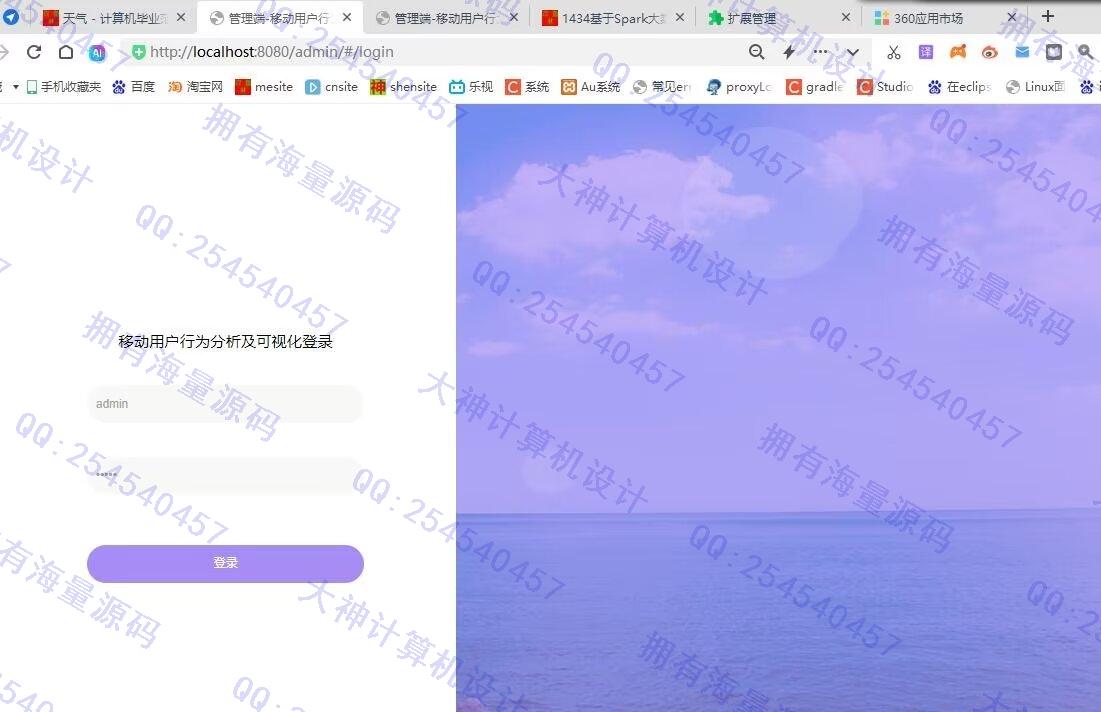This screenshot has height=712, width=1101.
Task: Open the 乐视 bookmark
Action: [471, 86]
